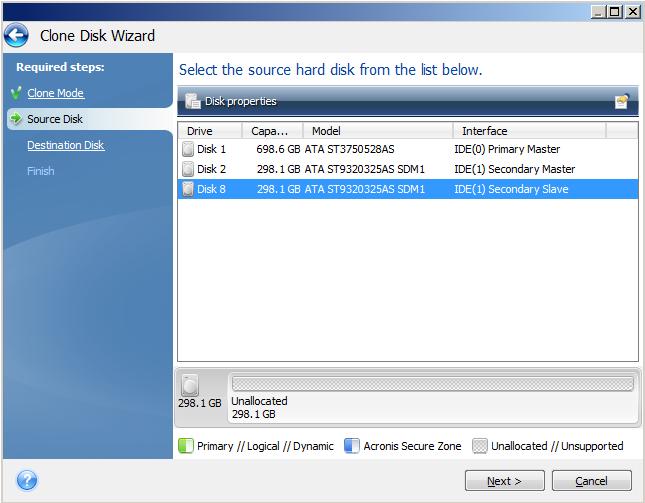Select the Disk 1 row name
Image resolution: width=645 pixels, height=503 pixels.
pos(211,149)
